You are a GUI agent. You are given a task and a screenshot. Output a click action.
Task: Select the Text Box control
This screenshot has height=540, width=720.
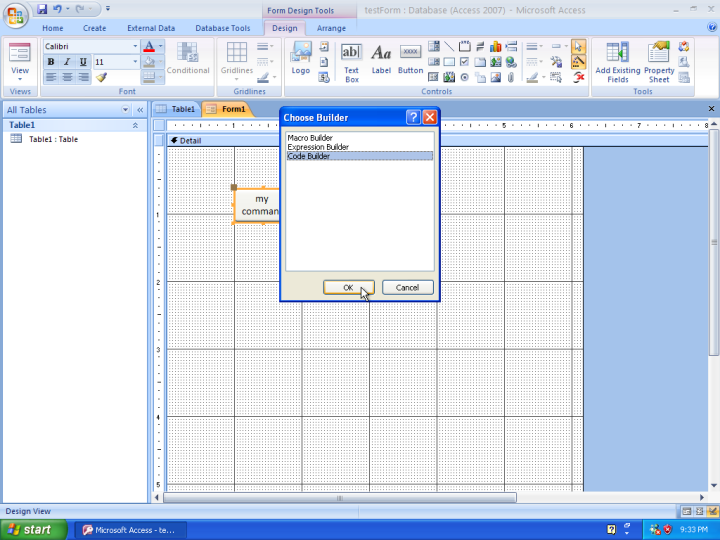coord(351,63)
